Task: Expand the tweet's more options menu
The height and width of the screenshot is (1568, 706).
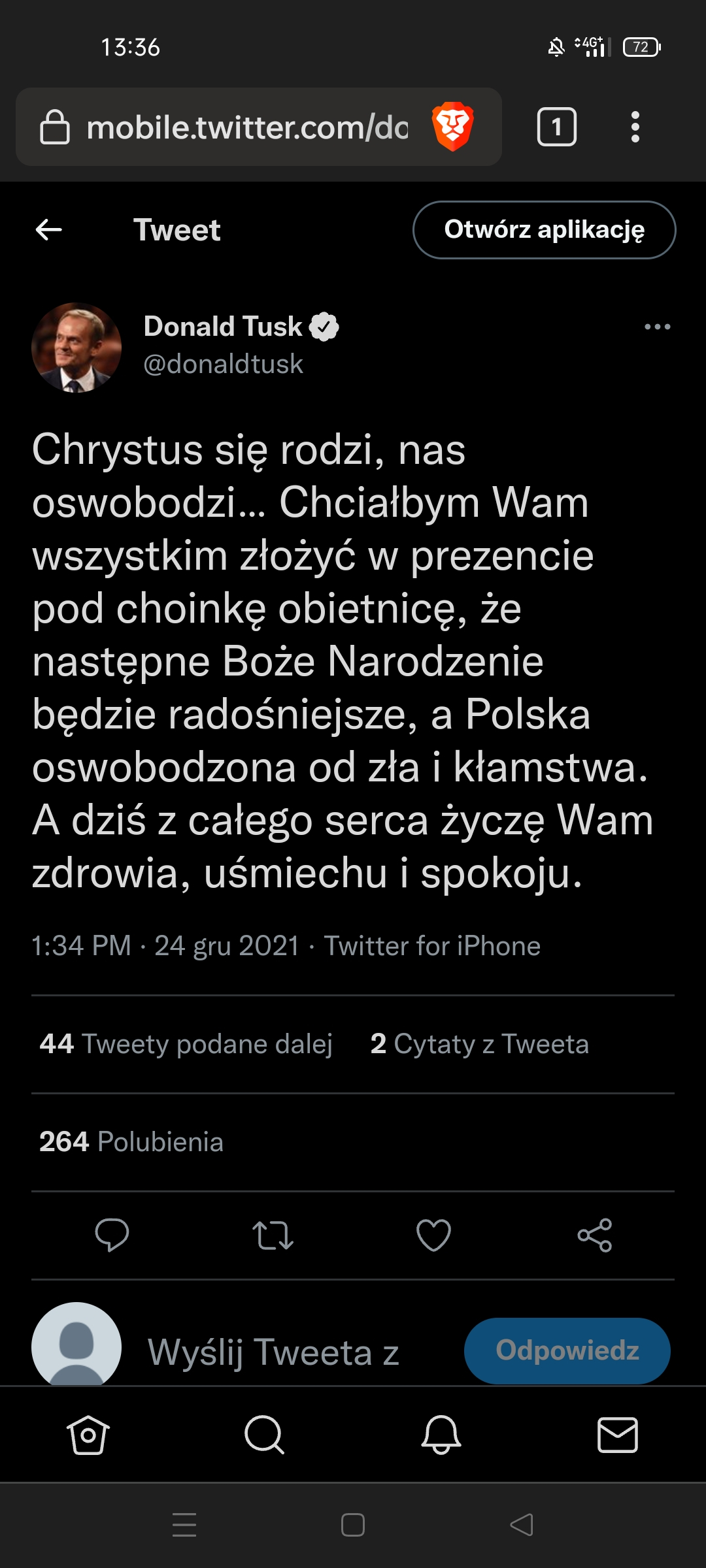Action: 657,327
